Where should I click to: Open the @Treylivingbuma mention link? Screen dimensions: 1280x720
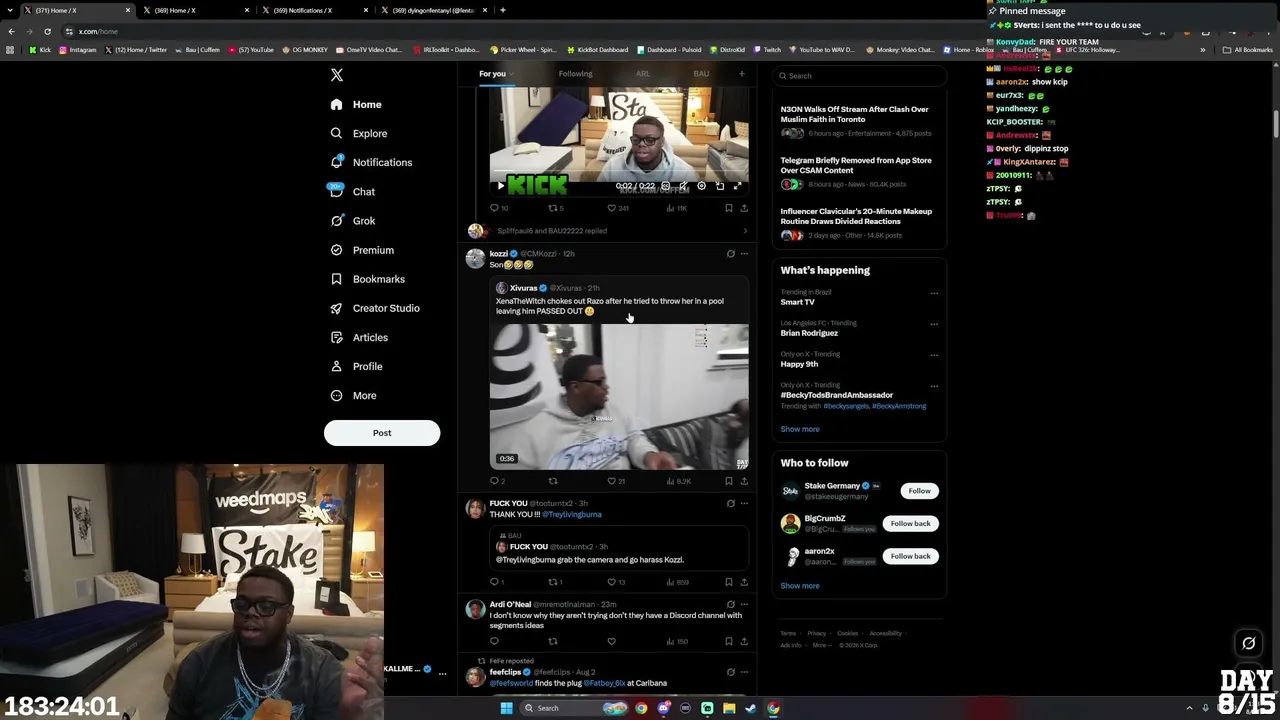572,515
